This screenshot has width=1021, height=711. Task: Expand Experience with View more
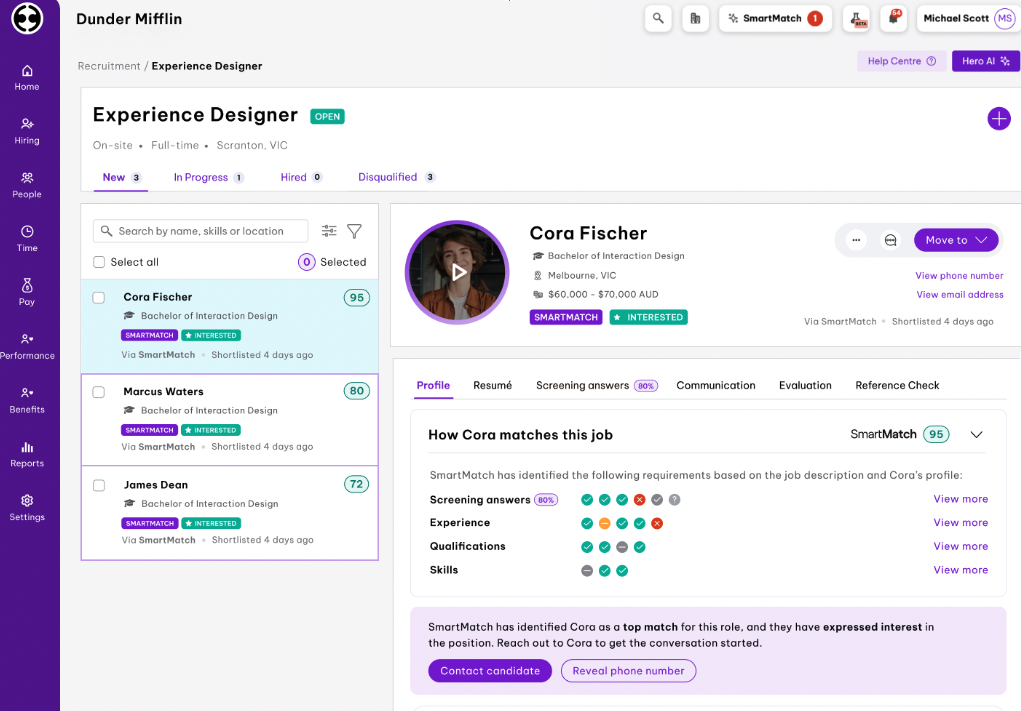point(960,522)
